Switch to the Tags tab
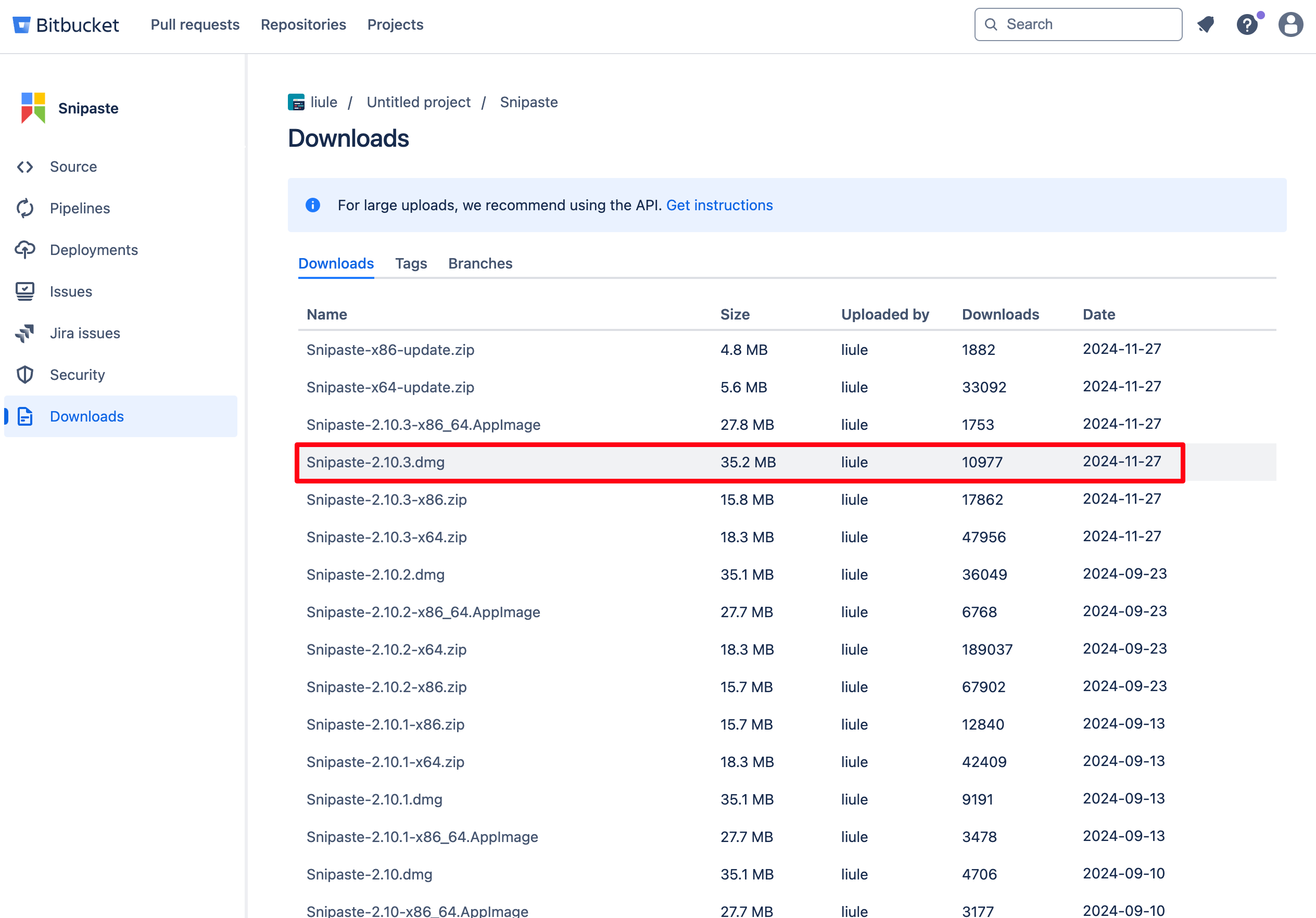 coord(411,264)
